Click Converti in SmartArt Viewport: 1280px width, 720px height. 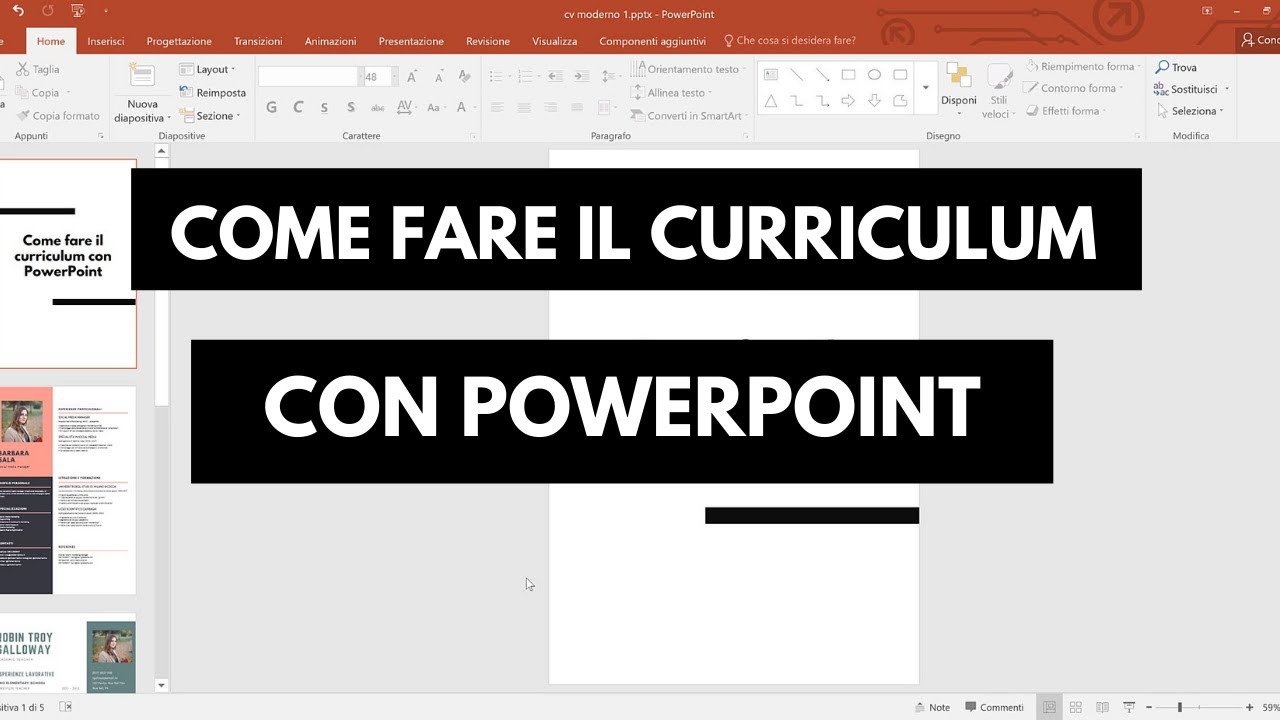pos(687,115)
